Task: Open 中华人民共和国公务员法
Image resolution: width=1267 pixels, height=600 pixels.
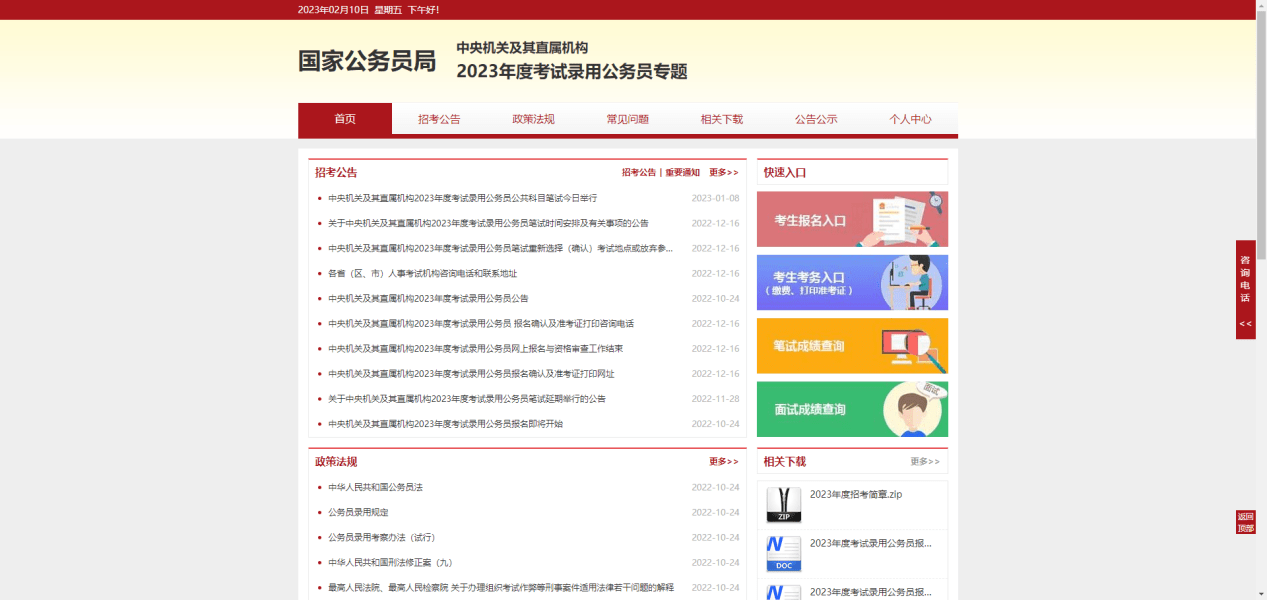Action: click(x=375, y=487)
